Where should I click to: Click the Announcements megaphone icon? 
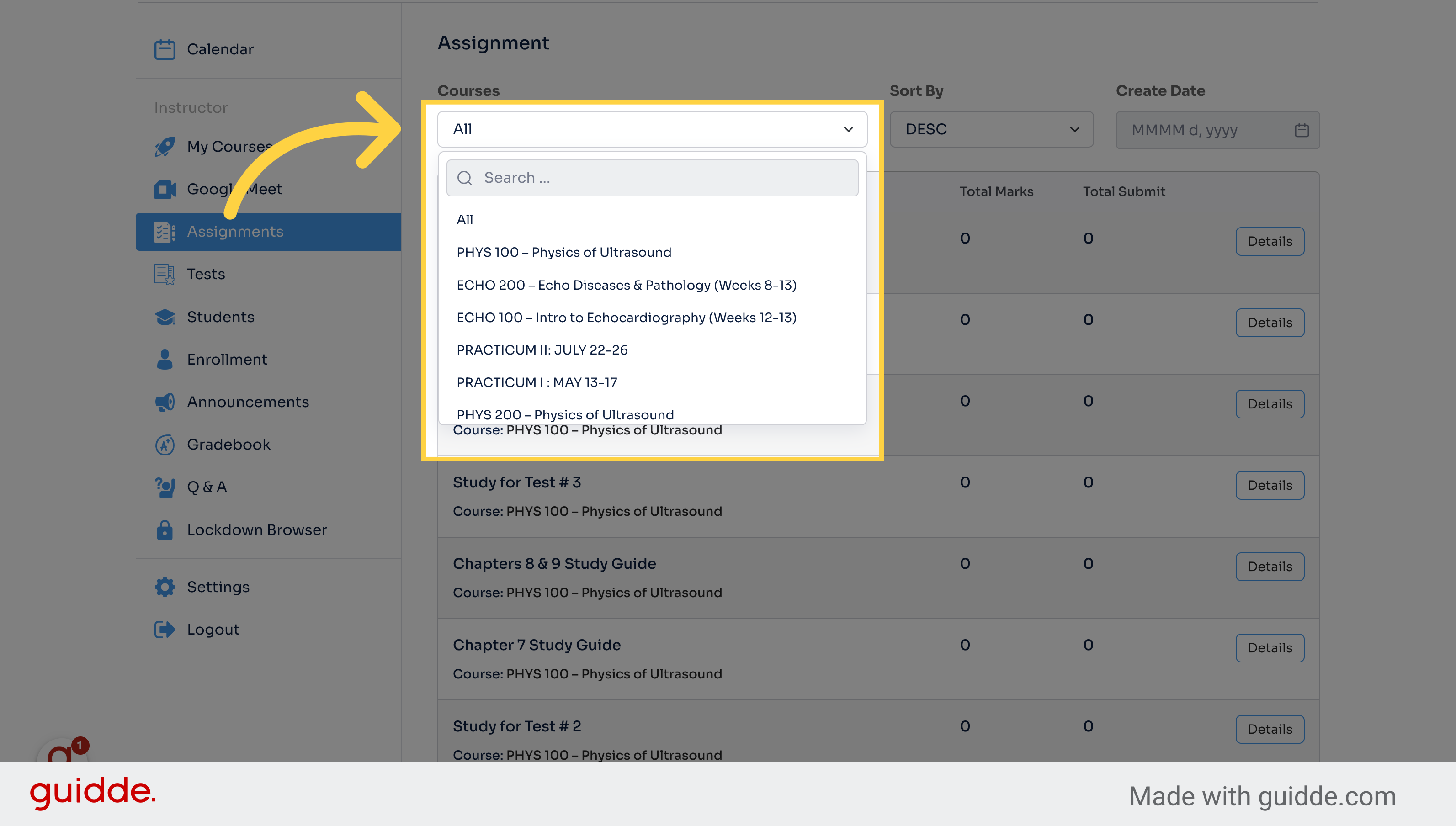coord(163,401)
